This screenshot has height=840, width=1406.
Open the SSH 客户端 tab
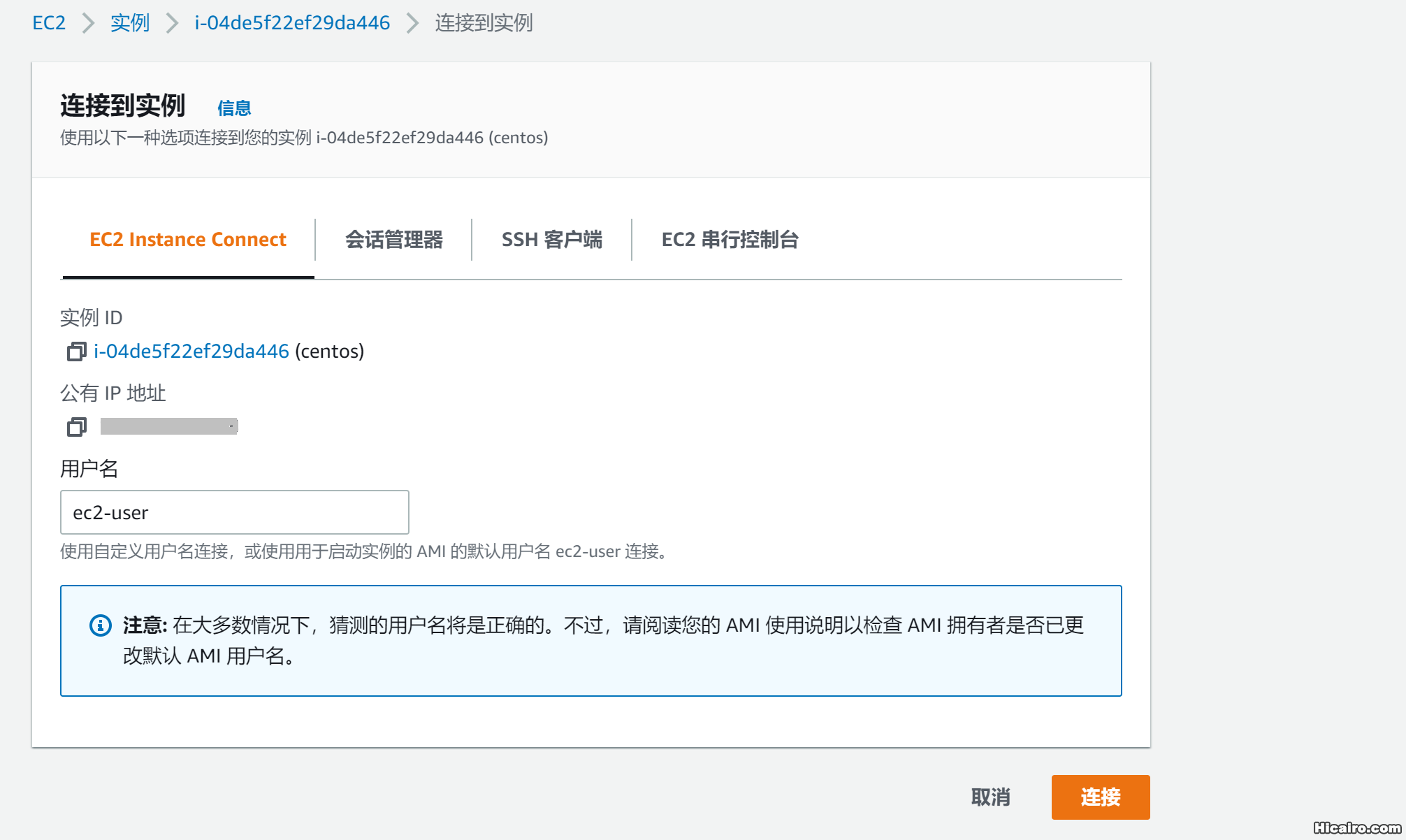click(553, 240)
